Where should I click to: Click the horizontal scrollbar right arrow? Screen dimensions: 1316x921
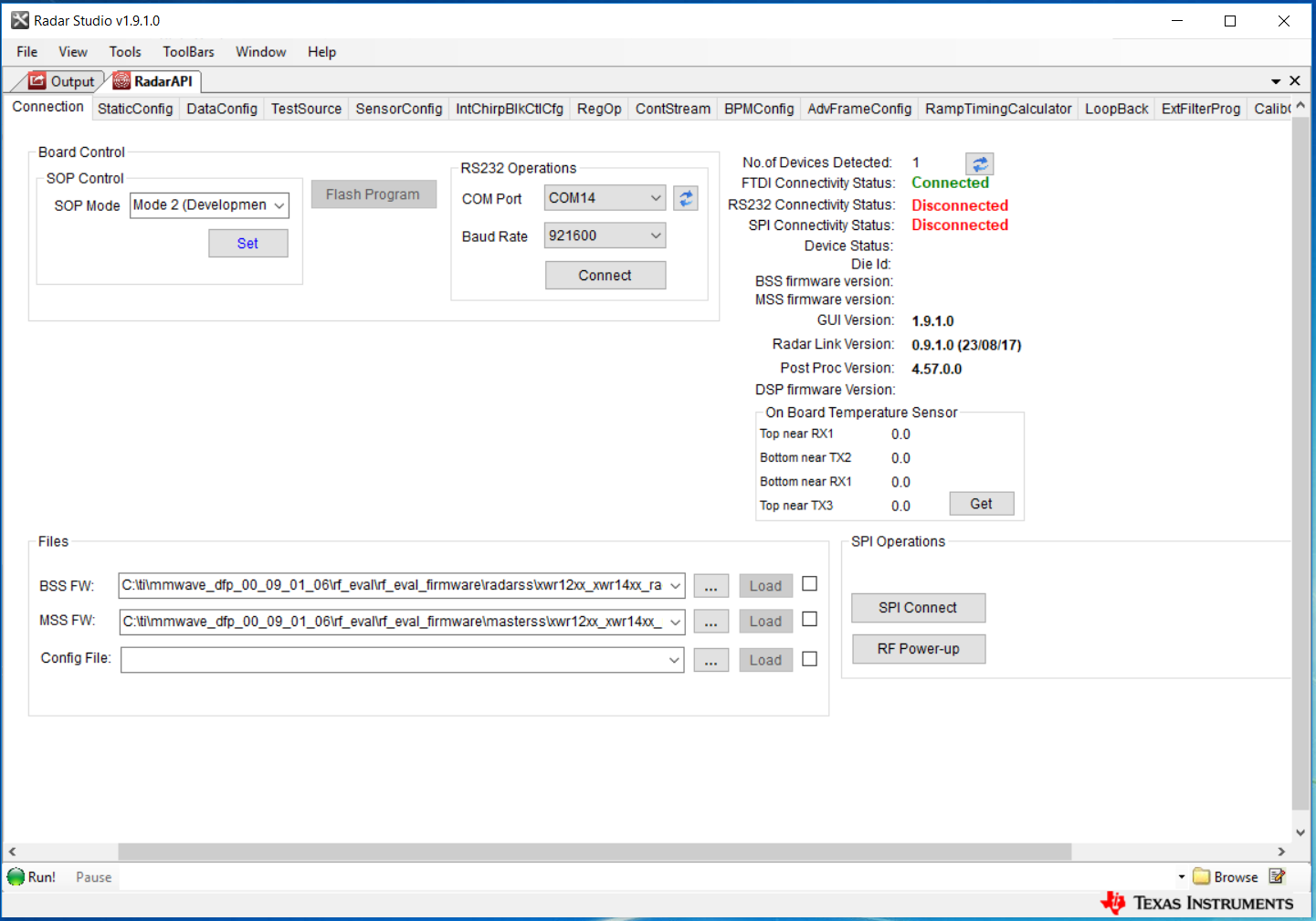[x=1281, y=852]
